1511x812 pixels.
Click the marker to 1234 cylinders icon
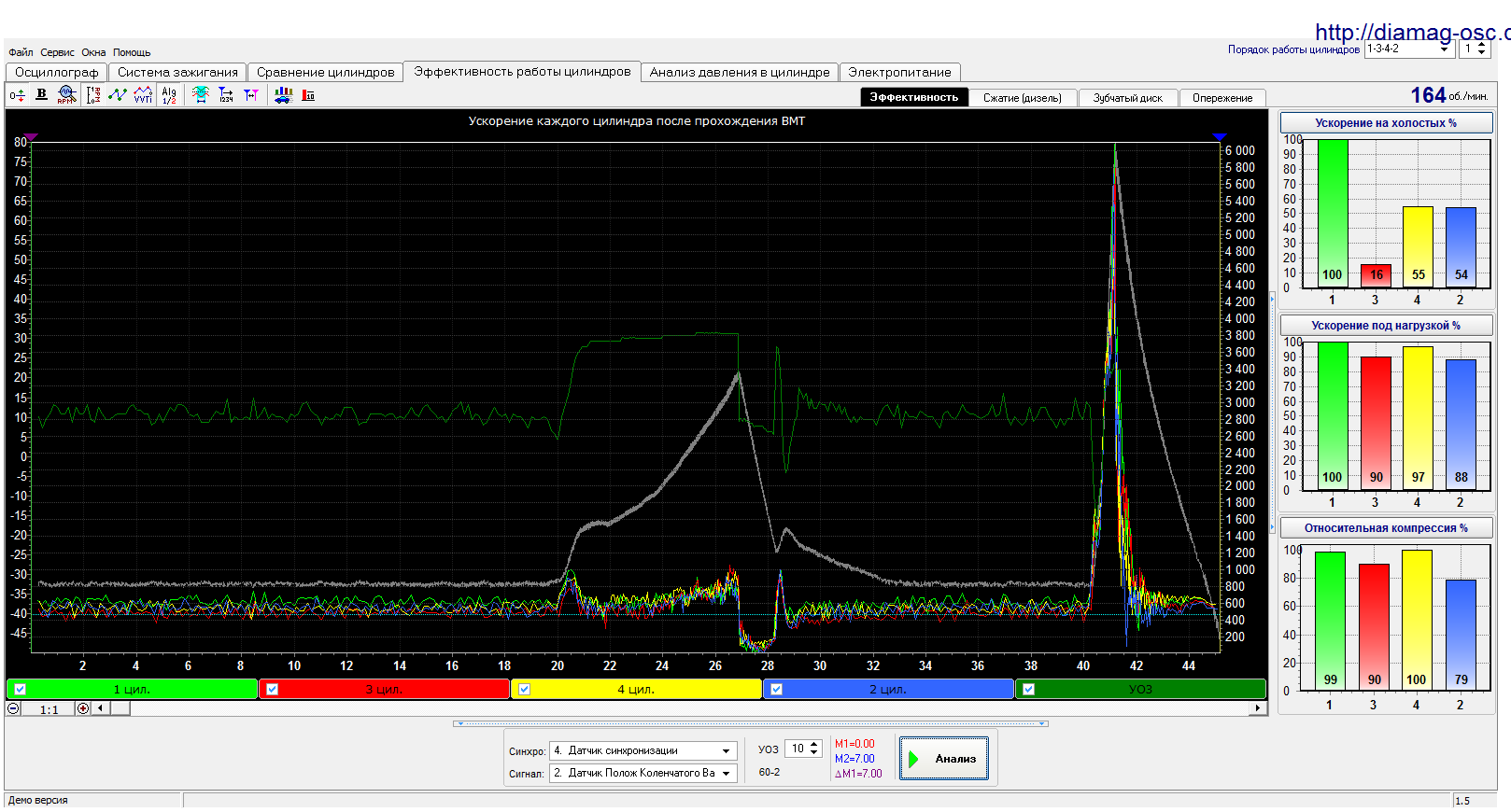point(226,95)
